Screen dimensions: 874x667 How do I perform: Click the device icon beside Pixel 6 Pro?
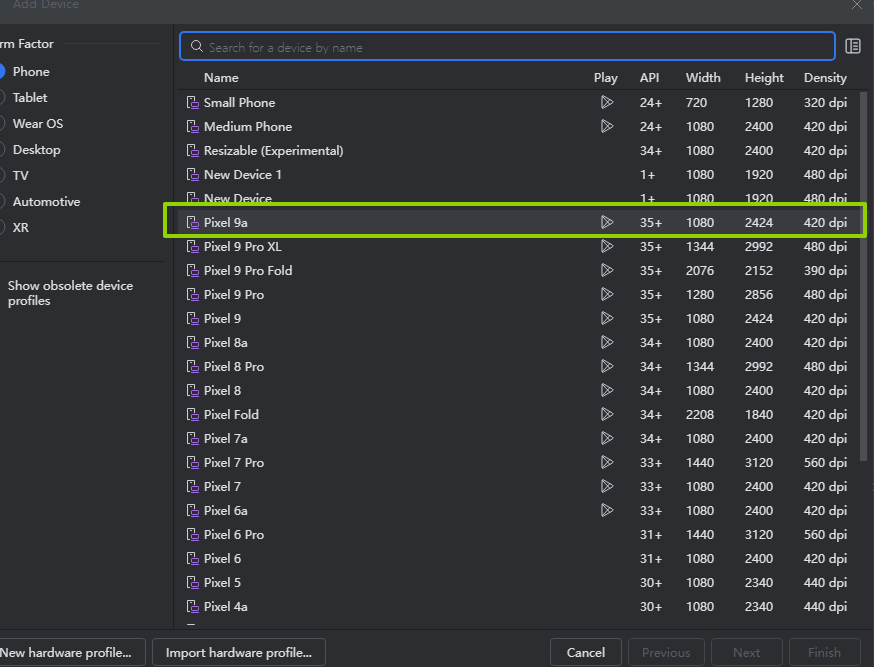click(193, 534)
